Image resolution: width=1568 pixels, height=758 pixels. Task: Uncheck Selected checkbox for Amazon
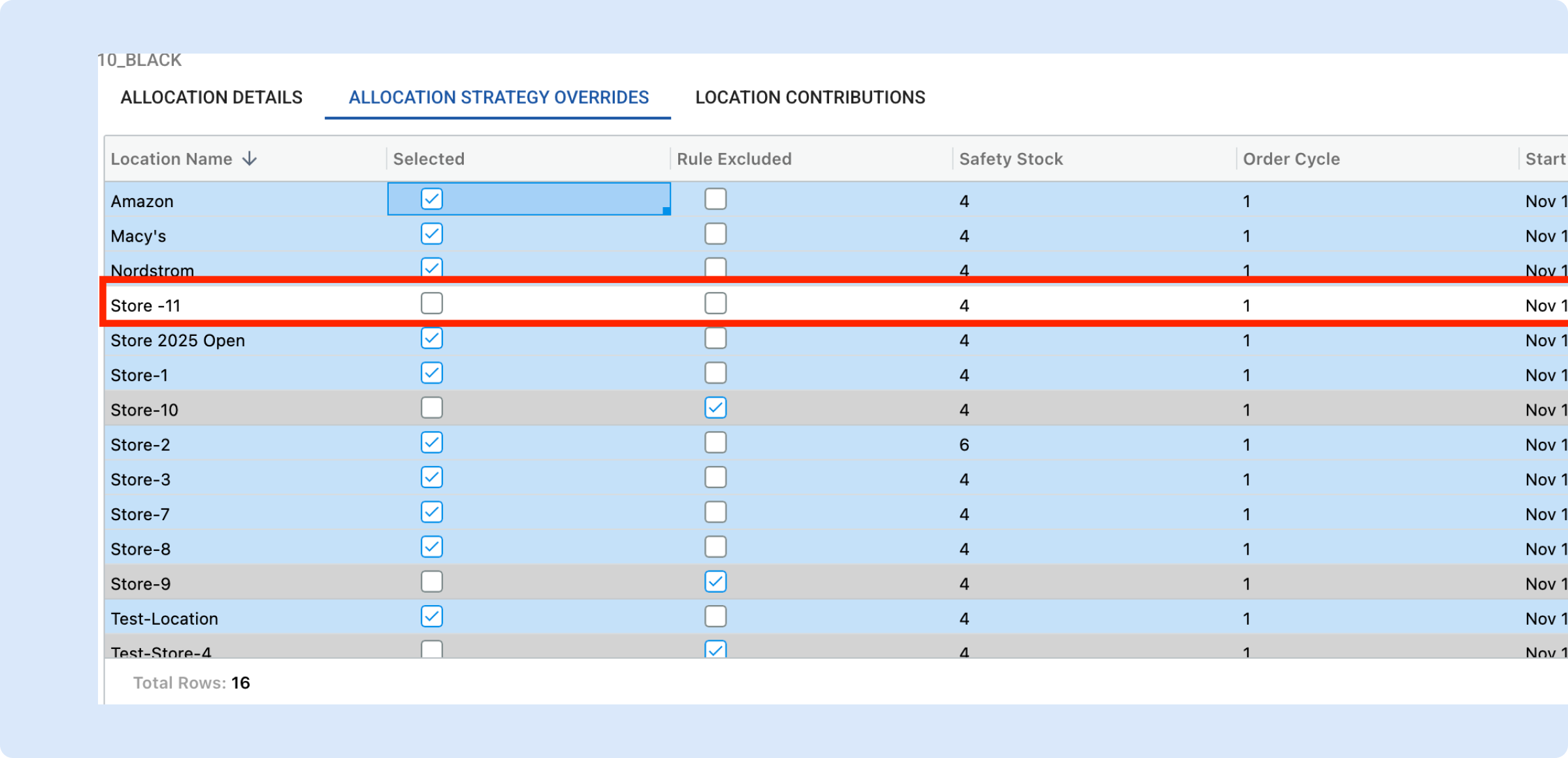coord(431,199)
